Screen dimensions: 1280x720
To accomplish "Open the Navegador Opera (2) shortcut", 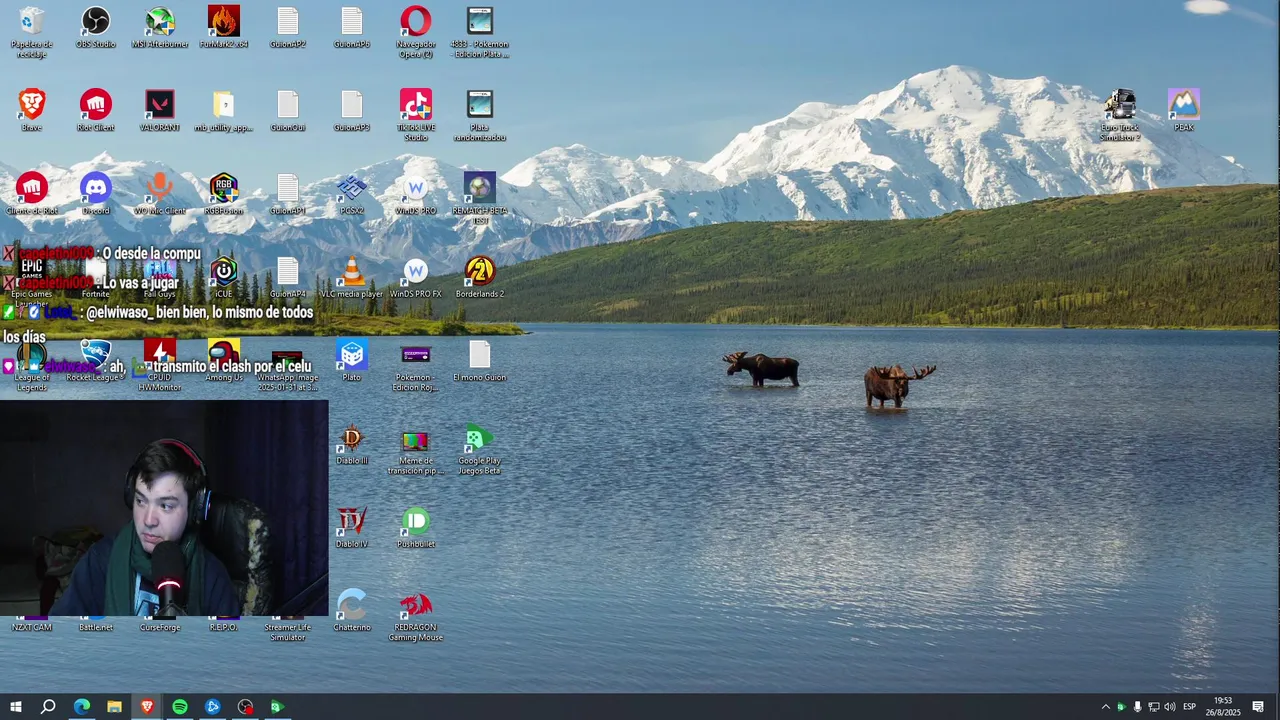I will (x=416, y=32).
